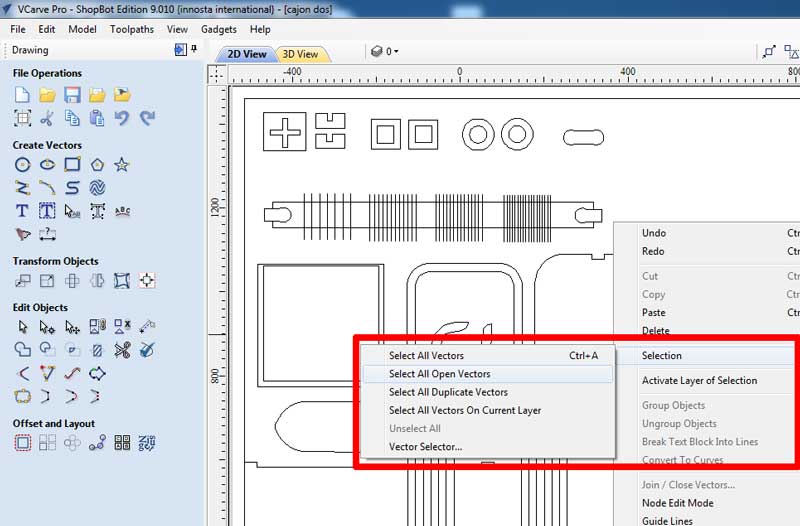The image size is (800, 526).
Task: Open an existing file folder icon
Action: 47,95
